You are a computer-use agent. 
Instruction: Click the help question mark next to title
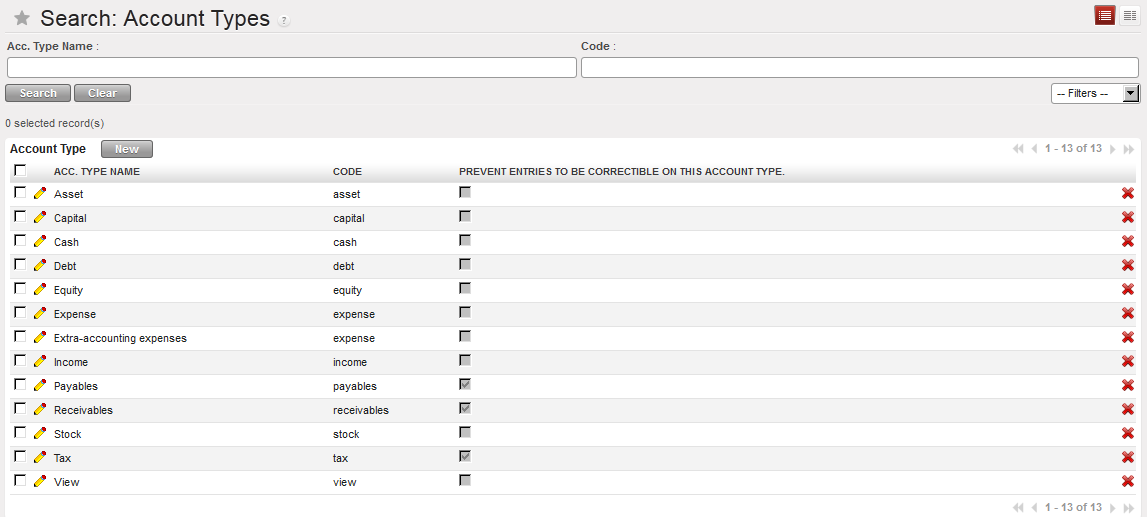(x=284, y=21)
